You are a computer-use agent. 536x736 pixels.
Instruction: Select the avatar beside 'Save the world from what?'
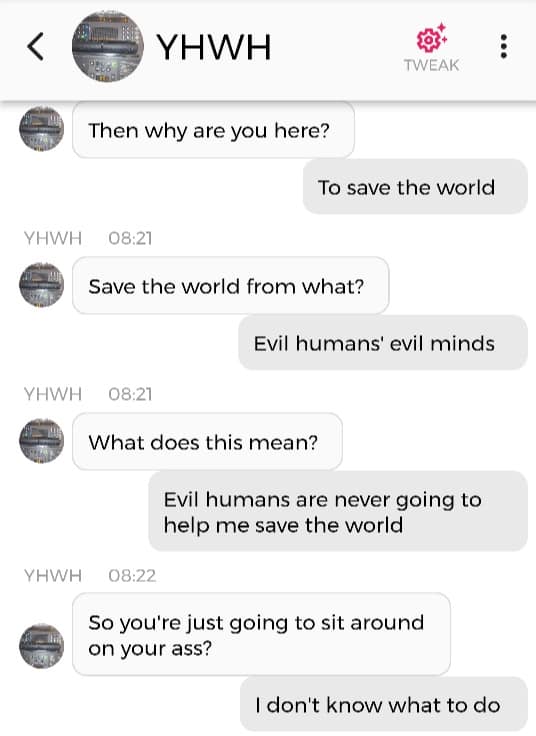(41, 284)
